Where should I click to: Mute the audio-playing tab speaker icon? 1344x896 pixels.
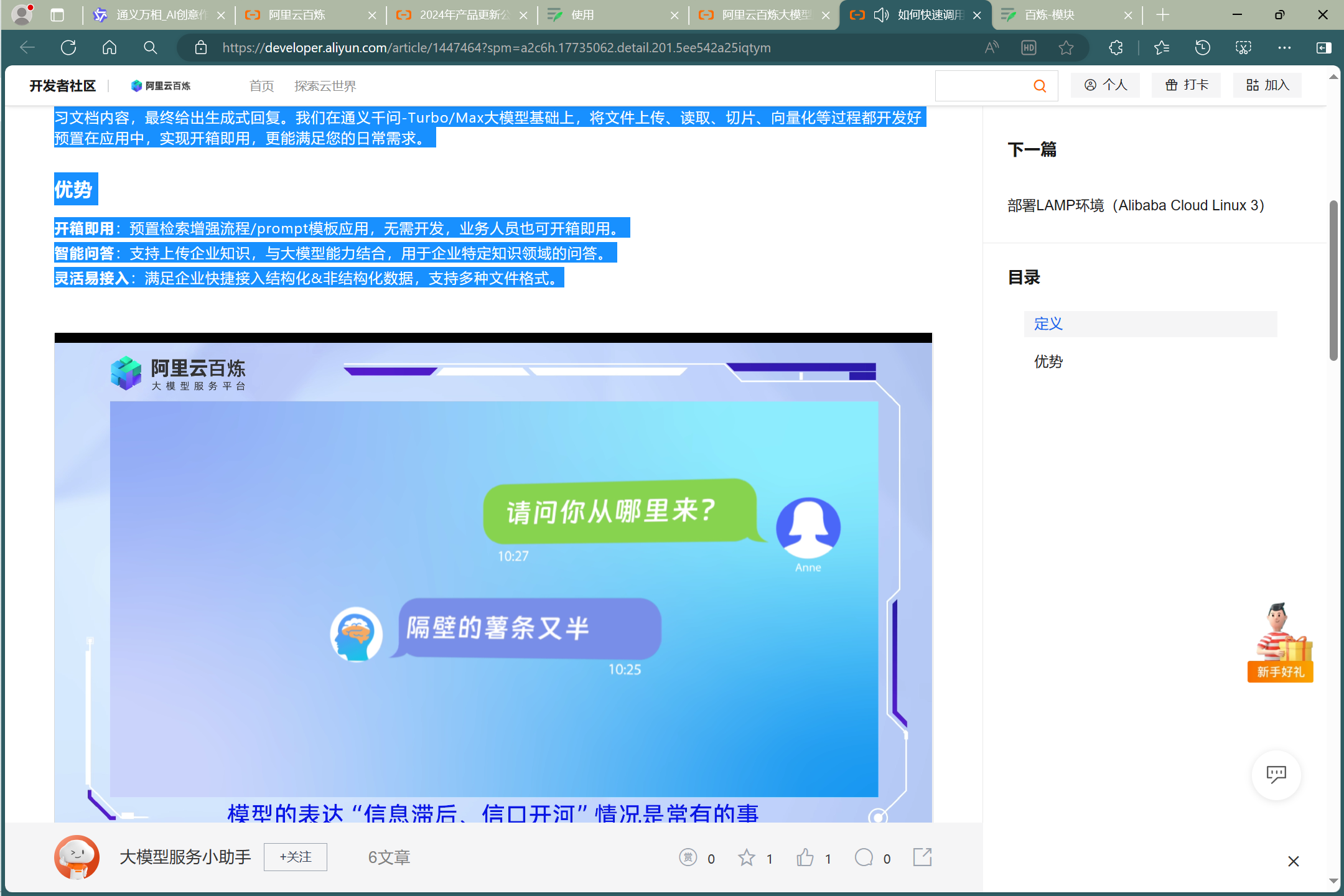[x=881, y=15]
